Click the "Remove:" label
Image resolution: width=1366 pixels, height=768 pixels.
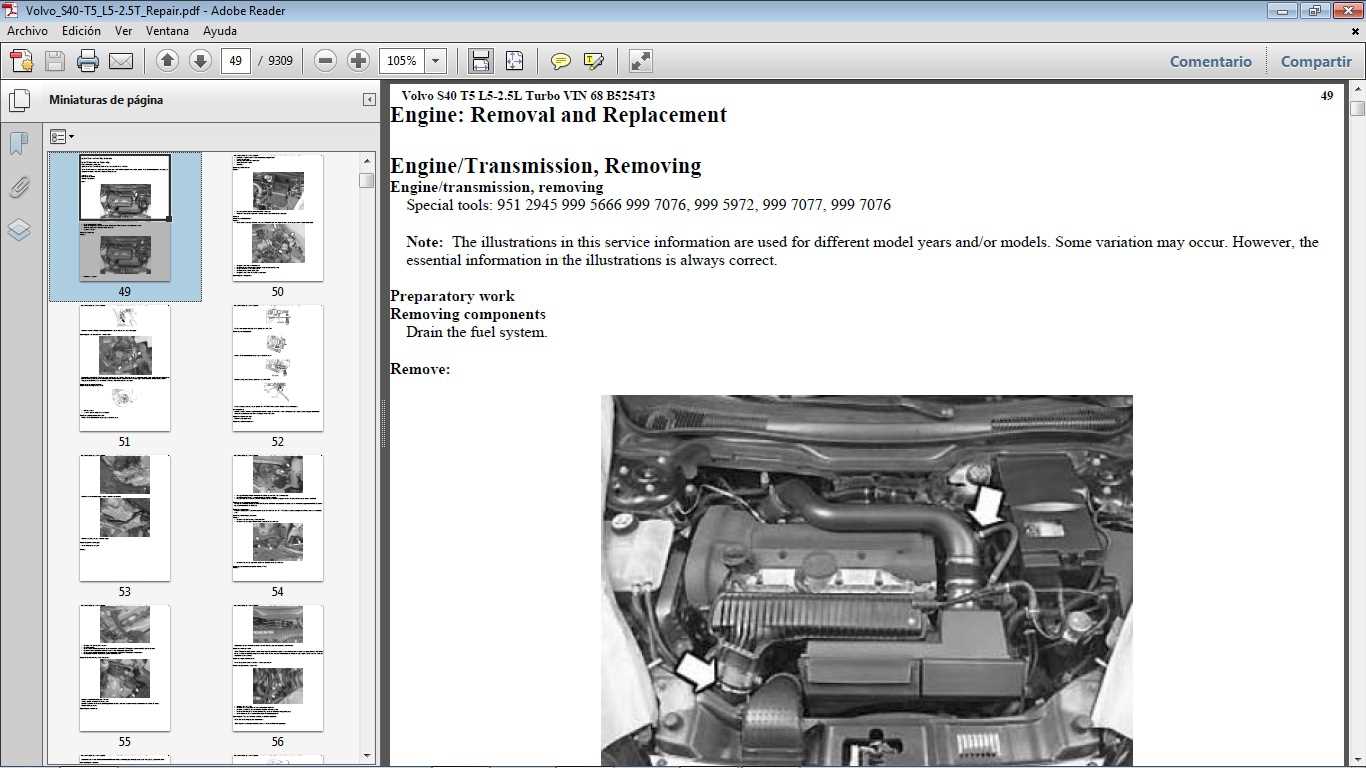(420, 369)
